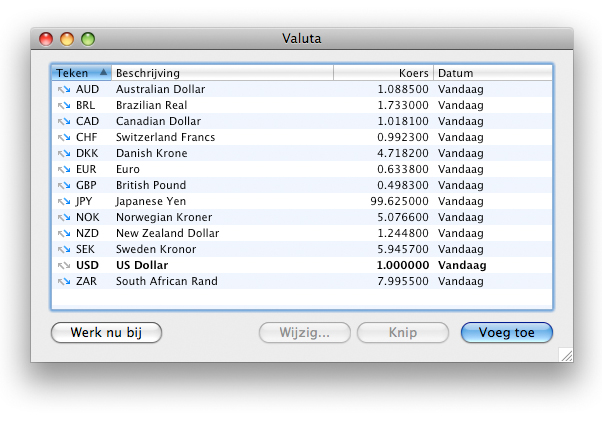Click the update arrows icon beside CAD
Screen dimensions: 602x422
[64, 121]
